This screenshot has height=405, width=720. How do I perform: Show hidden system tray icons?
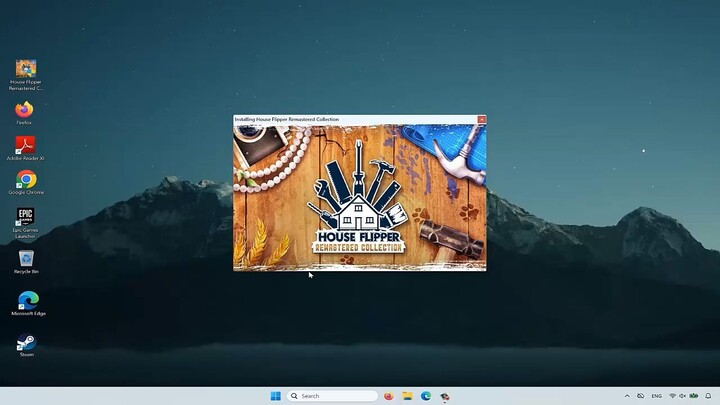tap(627, 396)
